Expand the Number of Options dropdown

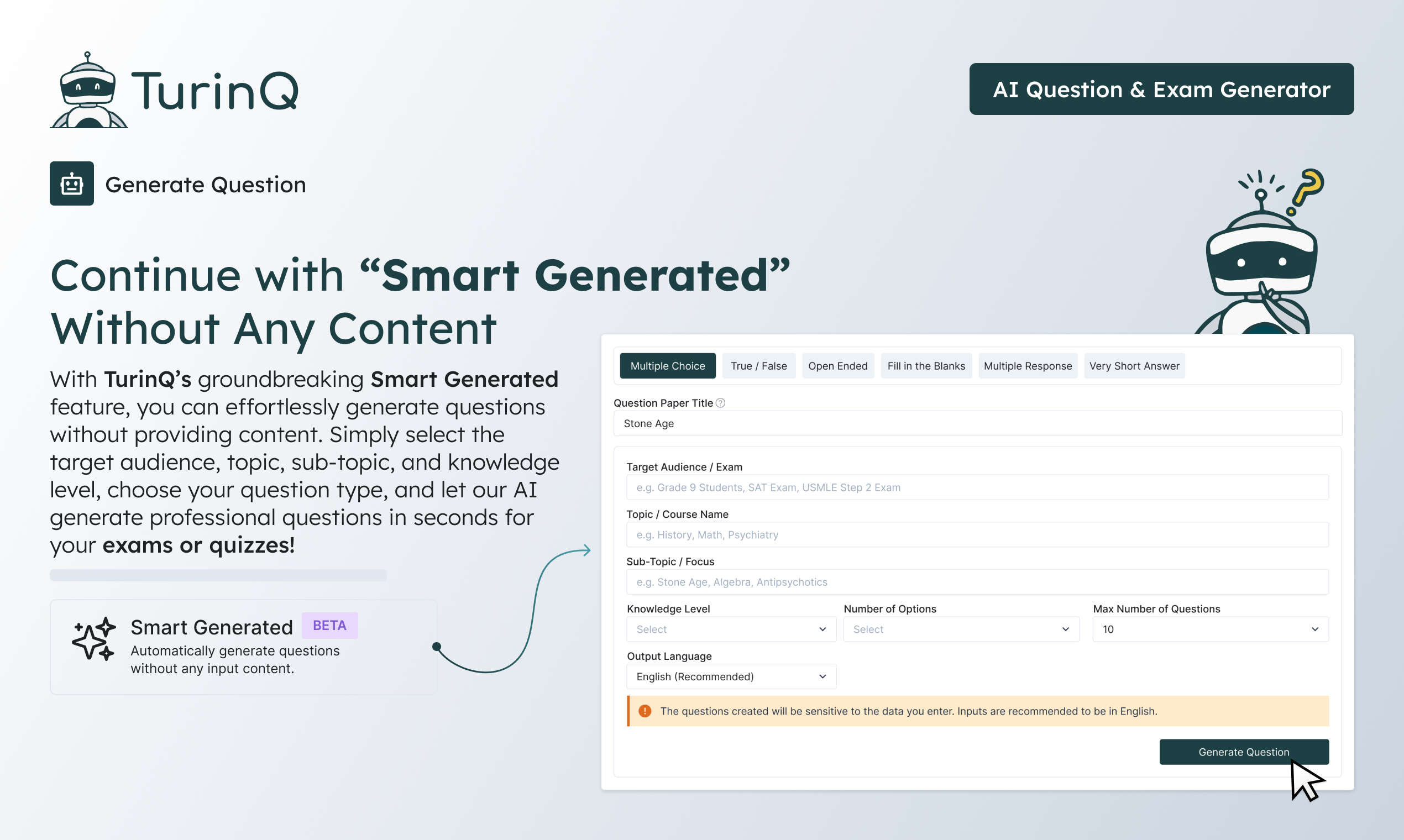961,629
